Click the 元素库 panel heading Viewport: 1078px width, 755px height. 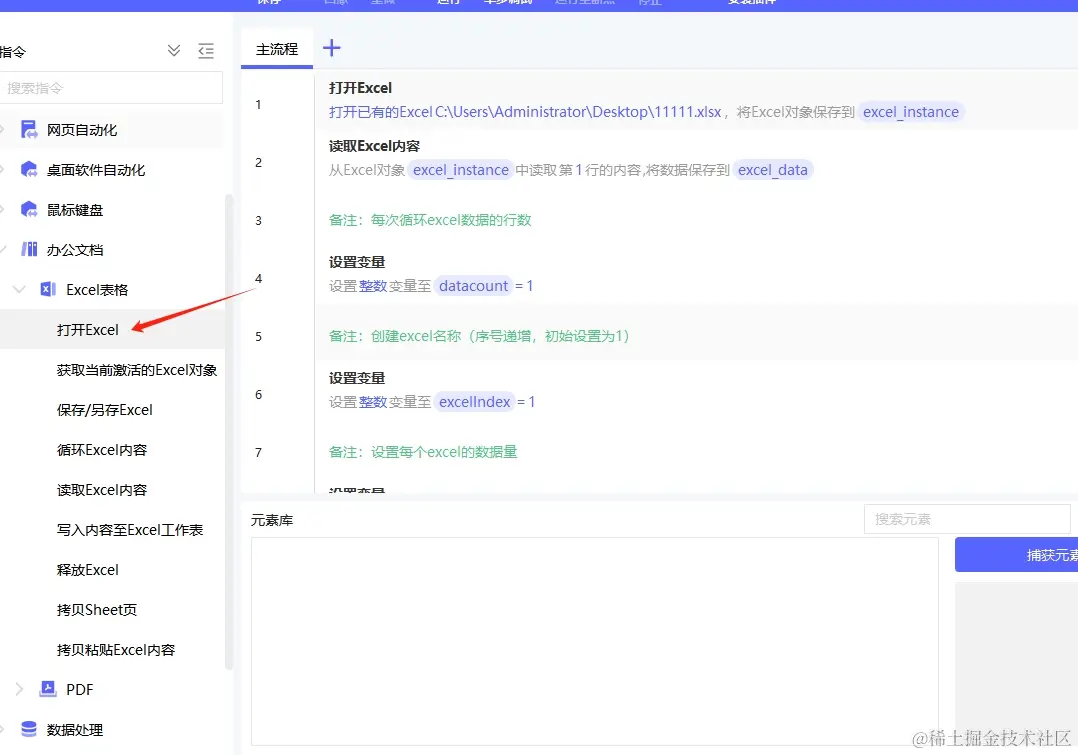272,521
